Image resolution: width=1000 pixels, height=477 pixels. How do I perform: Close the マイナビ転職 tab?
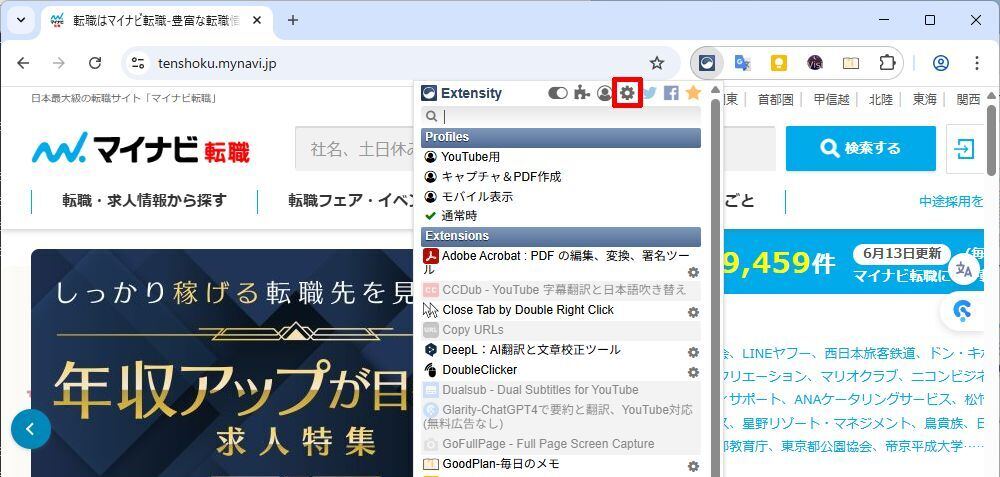point(257,20)
